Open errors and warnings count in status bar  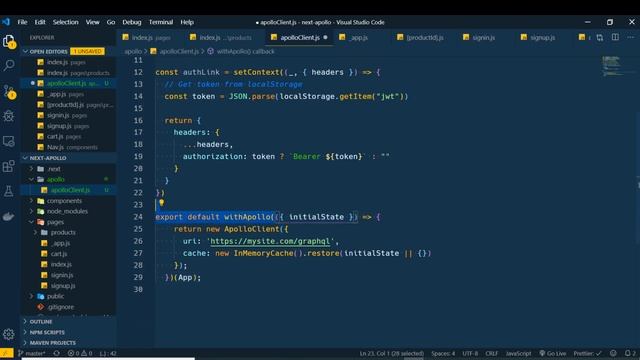[80, 353]
